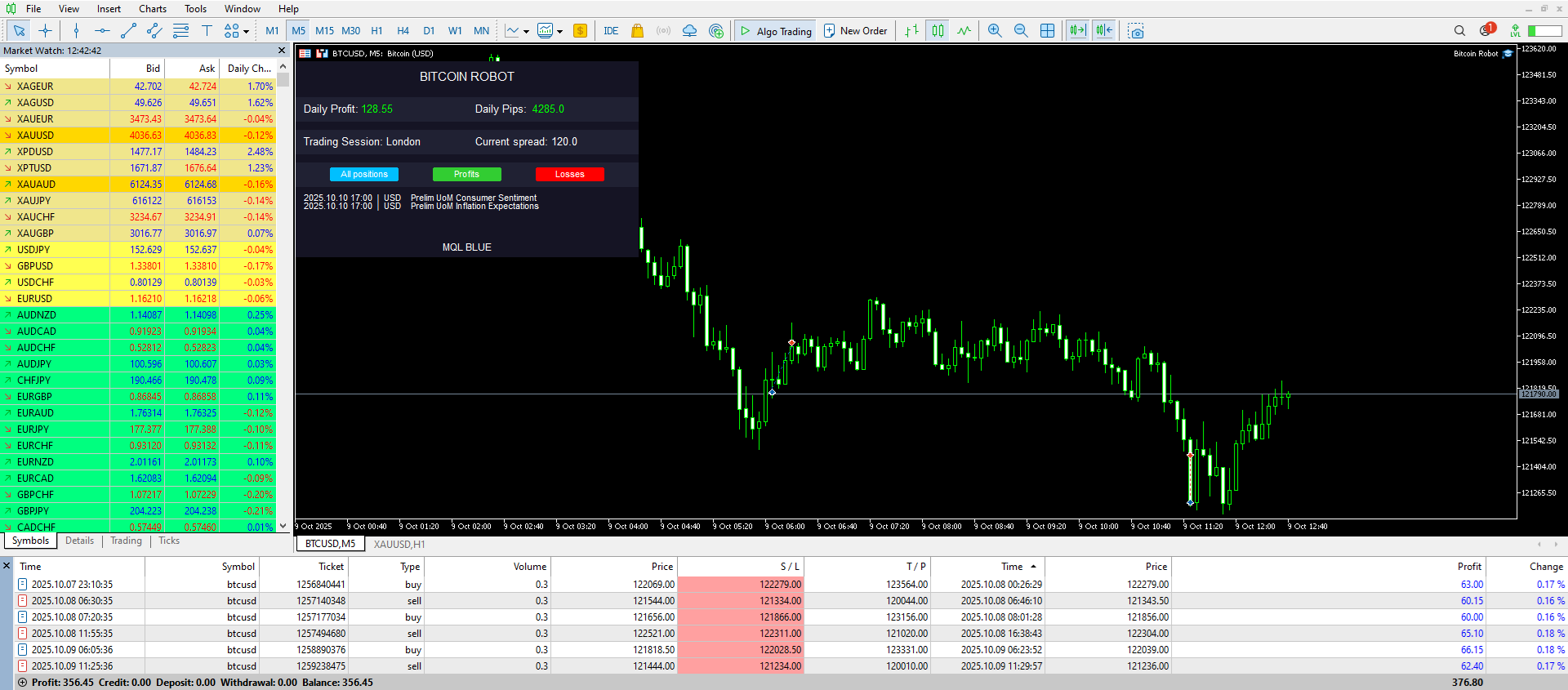Image resolution: width=1568 pixels, height=690 pixels.
Task: Close the Market Watch panel
Action: click(282, 51)
